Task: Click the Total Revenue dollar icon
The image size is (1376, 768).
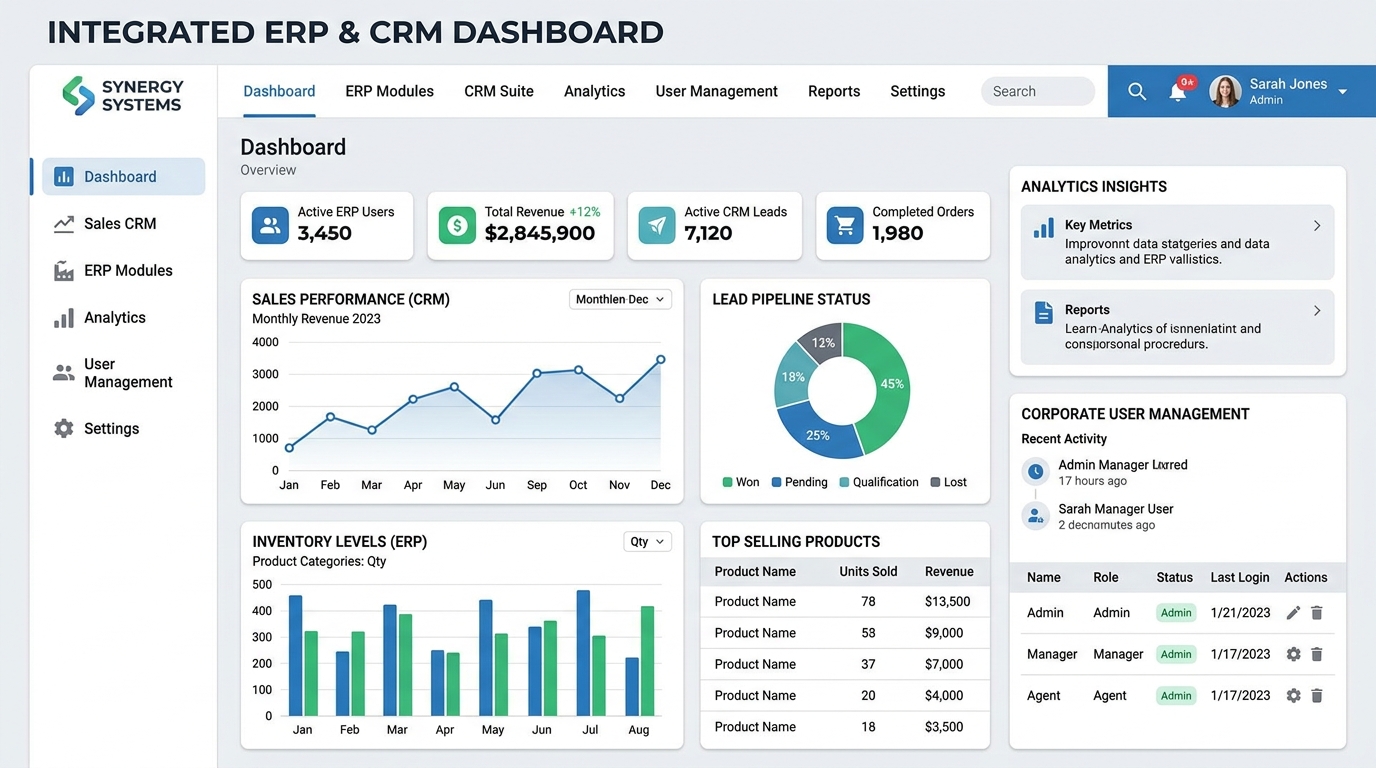Action: click(x=457, y=225)
